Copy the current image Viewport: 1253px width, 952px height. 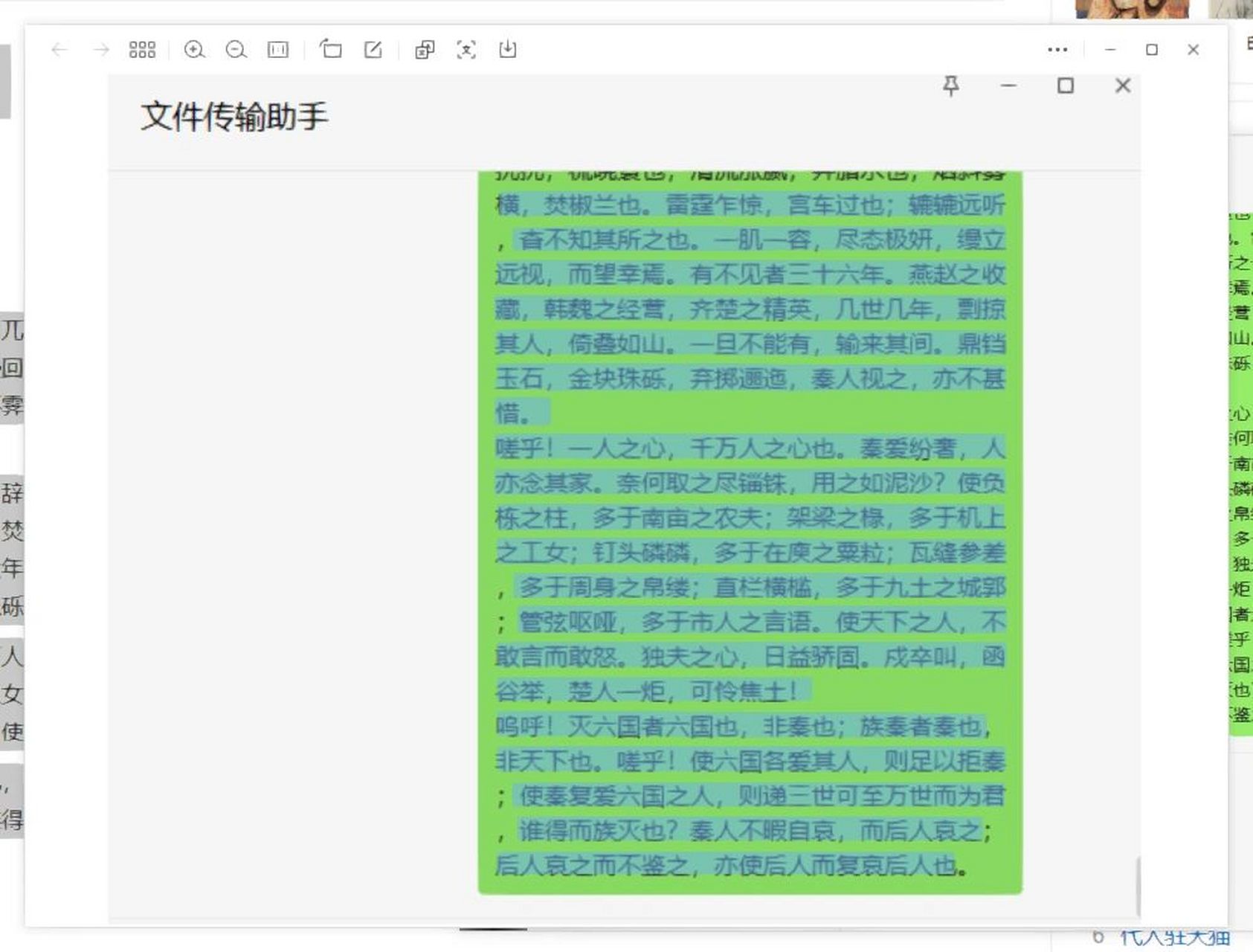tap(425, 50)
